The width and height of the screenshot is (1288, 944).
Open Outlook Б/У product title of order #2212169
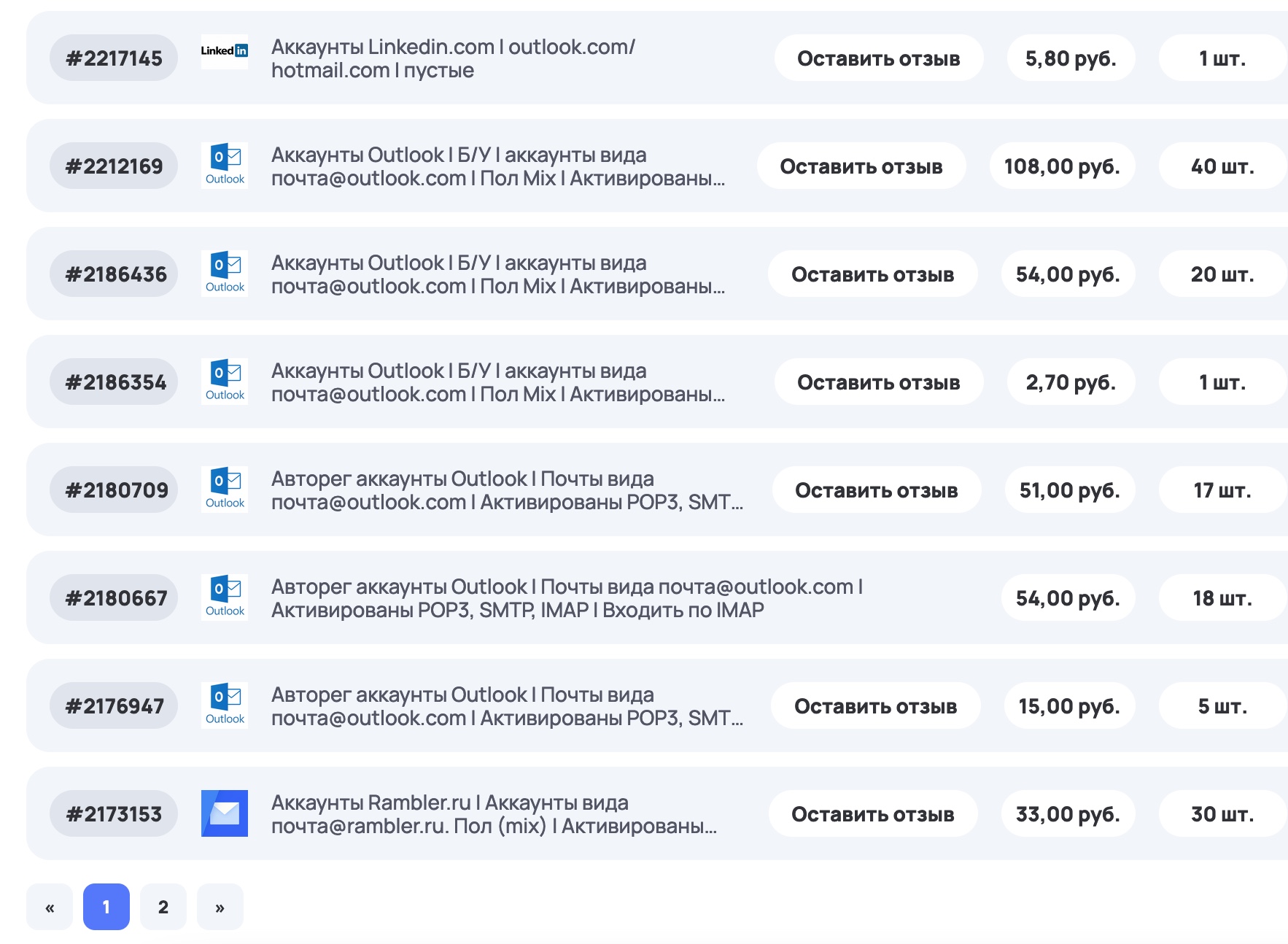[498, 166]
